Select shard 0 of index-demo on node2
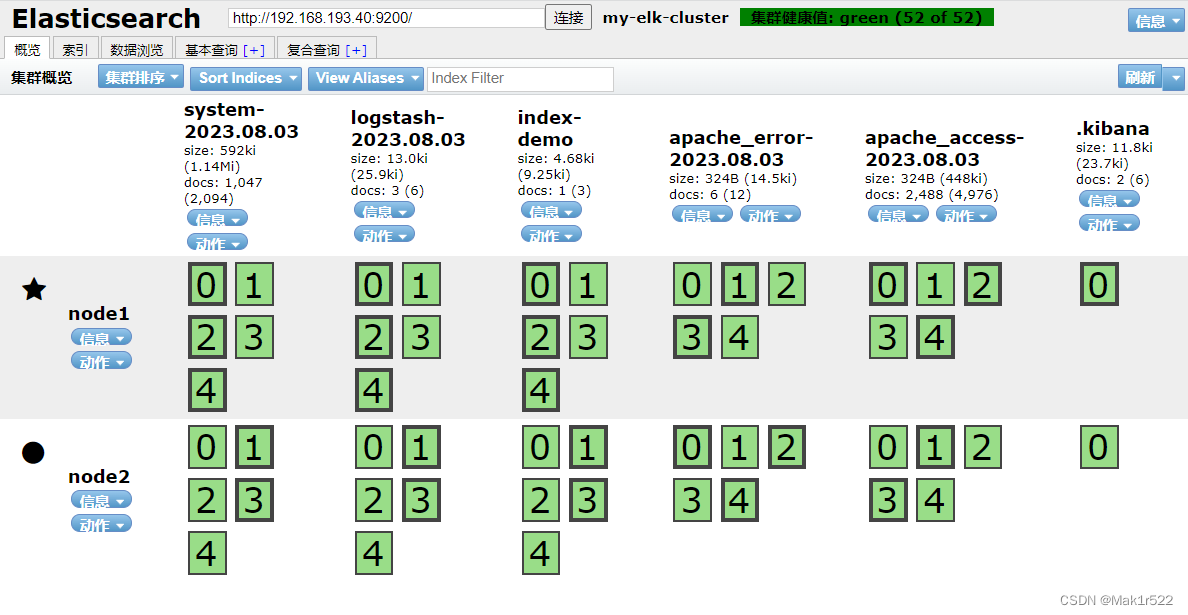This screenshot has height=615, width=1188. [x=540, y=447]
